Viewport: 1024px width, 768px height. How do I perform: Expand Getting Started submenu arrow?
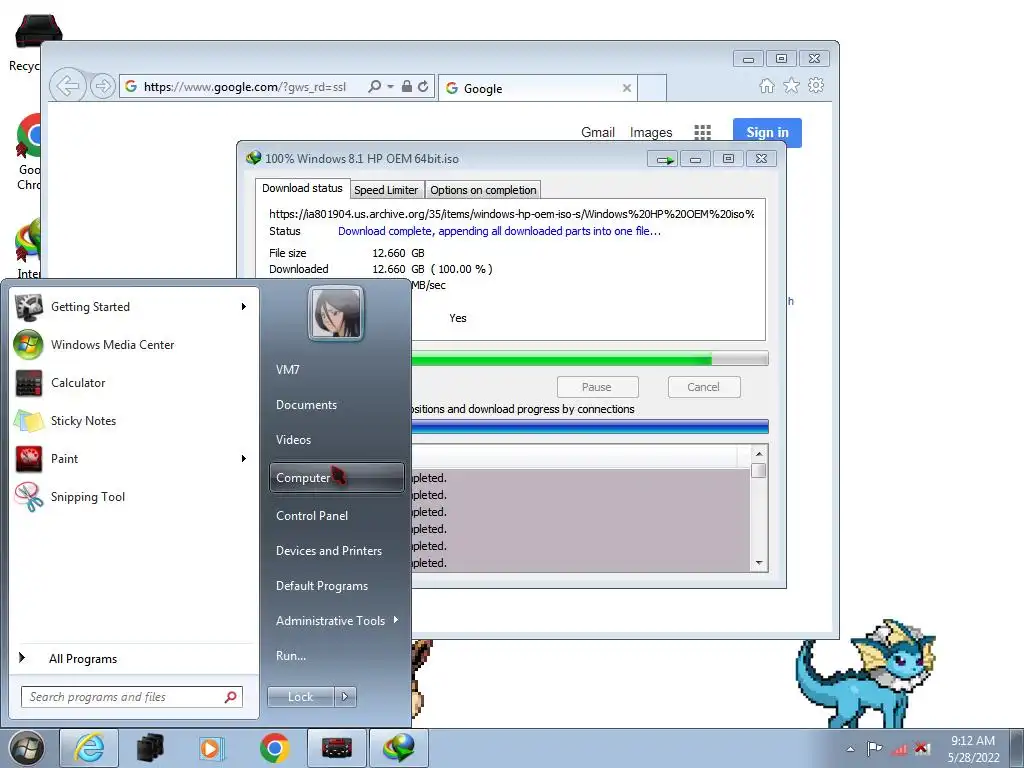(x=244, y=307)
